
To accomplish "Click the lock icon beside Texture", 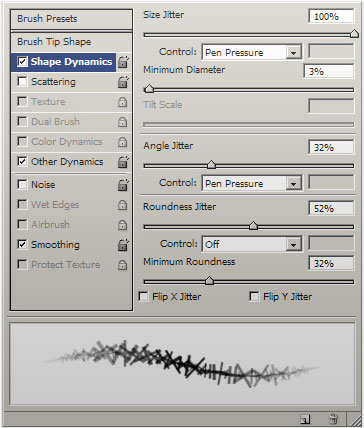I will 123,102.
